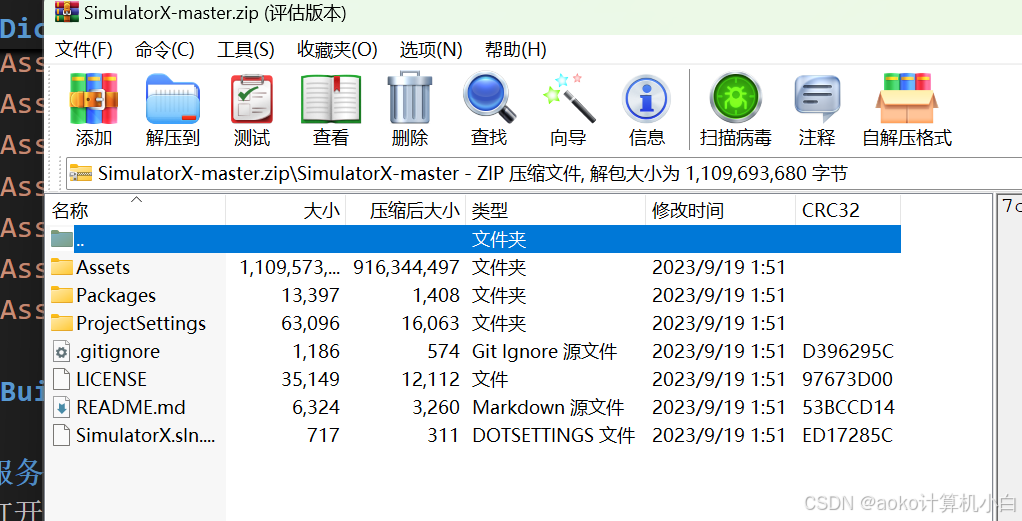This screenshot has width=1022, height=521.
Task: Click the name 'README.md'
Action: pyautogui.click(x=130, y=408)
